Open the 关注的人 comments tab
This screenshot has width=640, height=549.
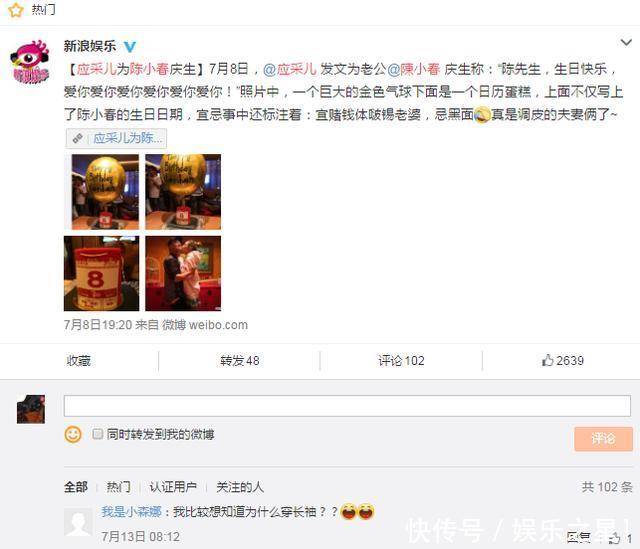point(240,487)
